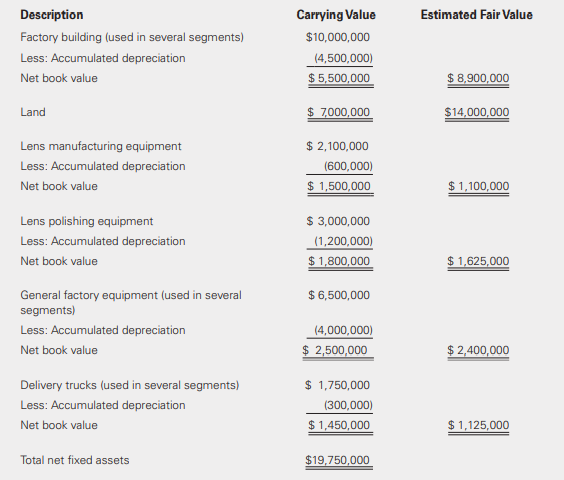
Task: Select the Lens manufacturing equipment label
Action: point(101,146)
